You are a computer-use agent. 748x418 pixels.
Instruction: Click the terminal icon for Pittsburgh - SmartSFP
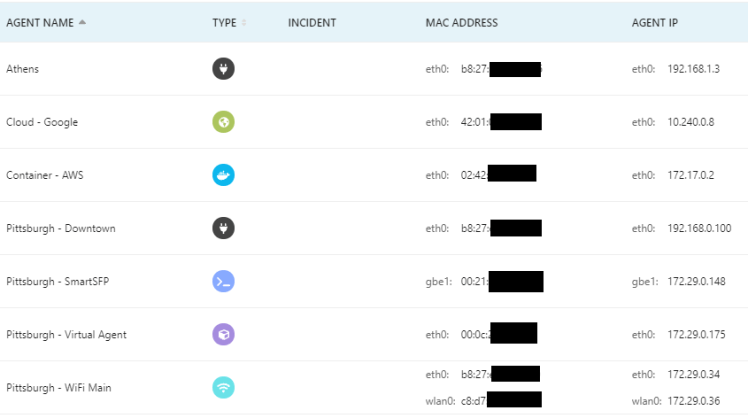click(x=223, y=281)
